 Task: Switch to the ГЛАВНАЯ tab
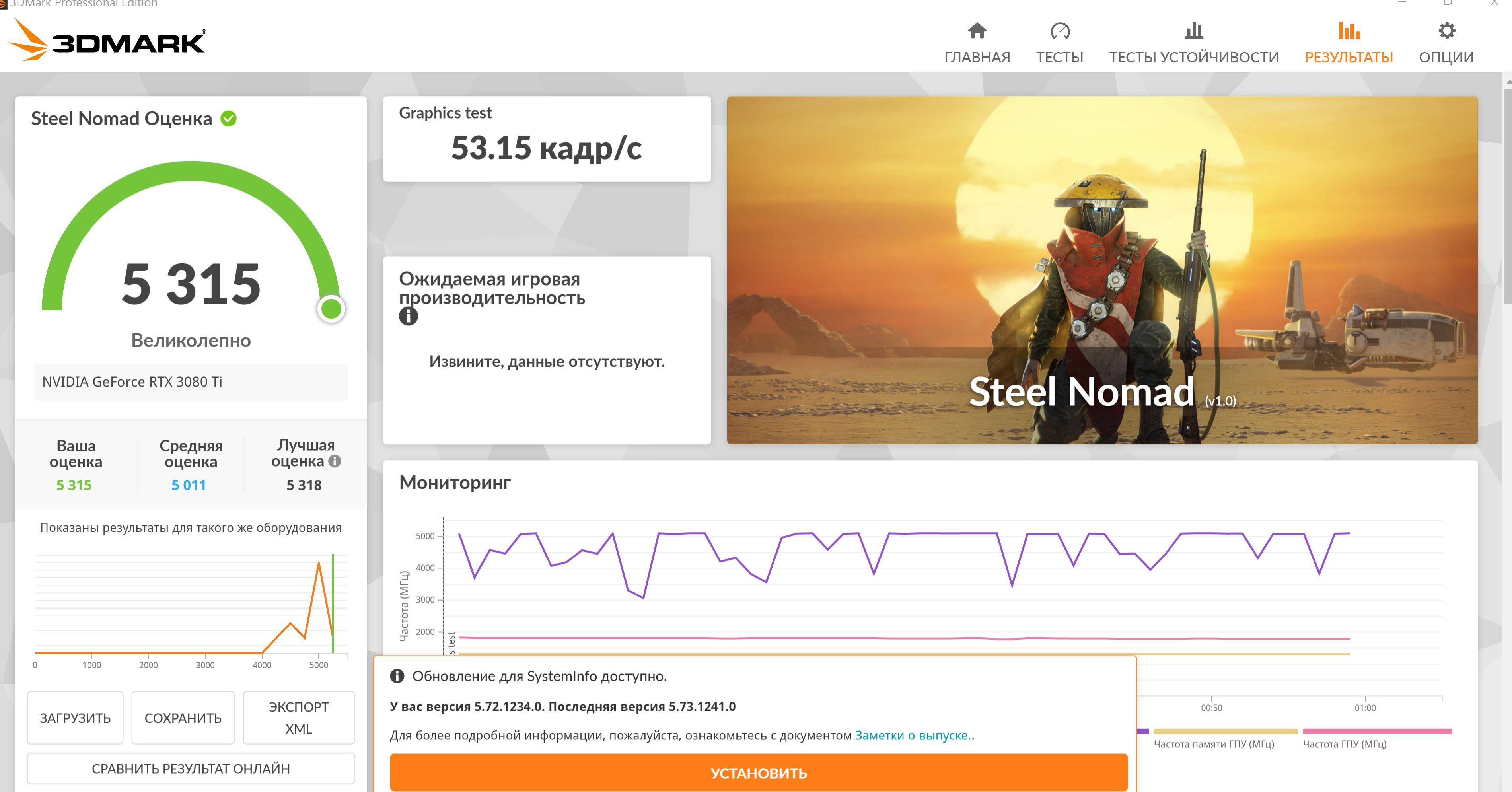977,58
